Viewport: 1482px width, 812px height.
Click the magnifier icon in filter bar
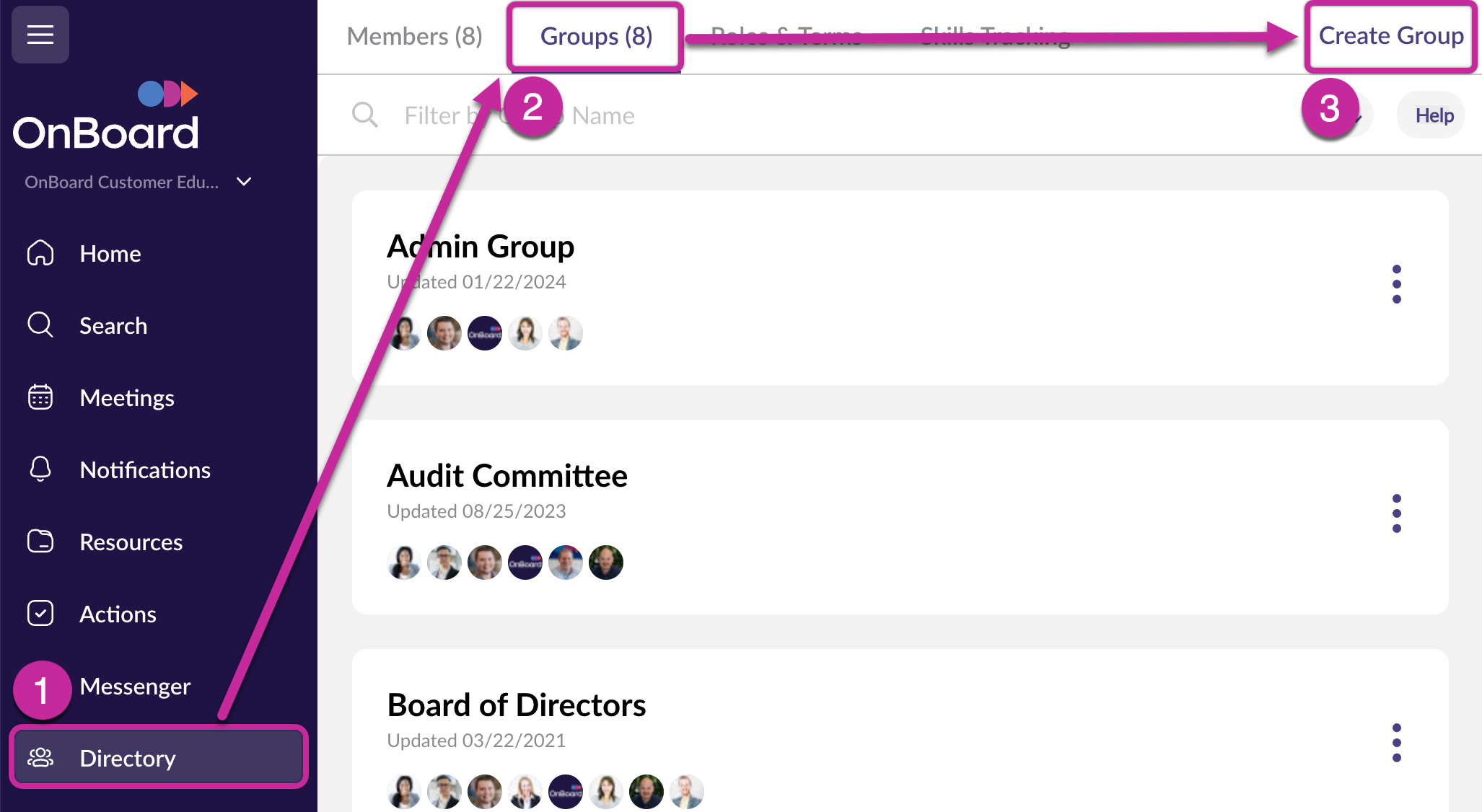pos(364,115)
